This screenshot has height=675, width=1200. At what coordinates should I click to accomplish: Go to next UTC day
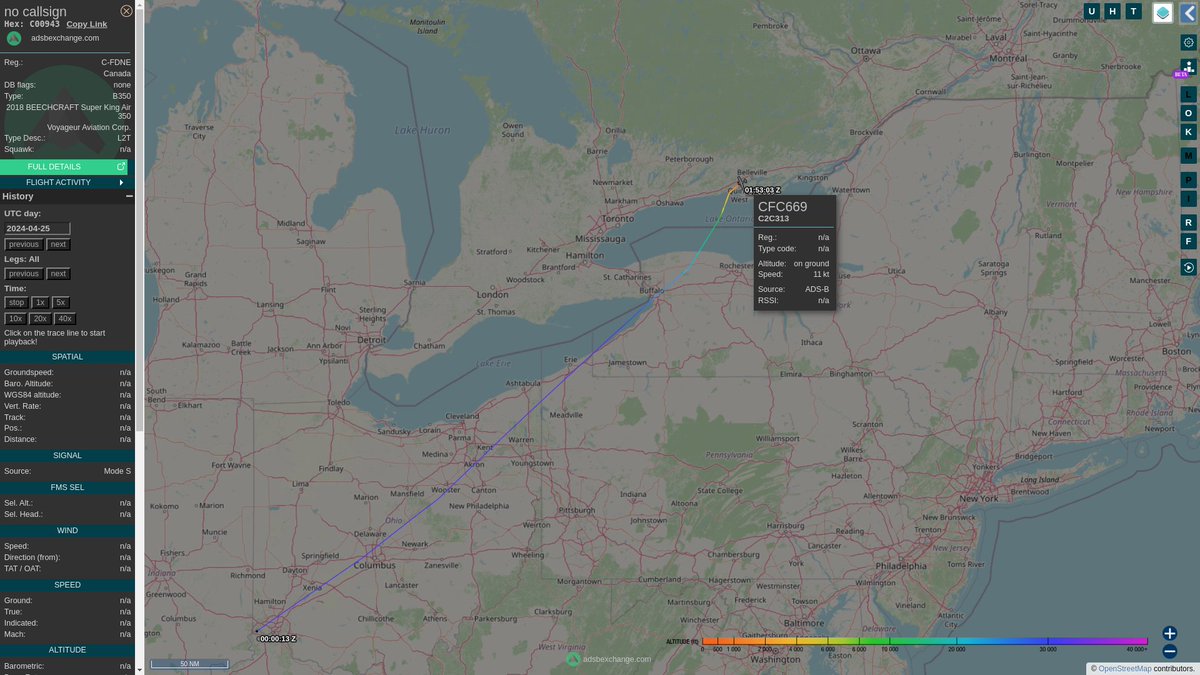(x=59, y=244)
